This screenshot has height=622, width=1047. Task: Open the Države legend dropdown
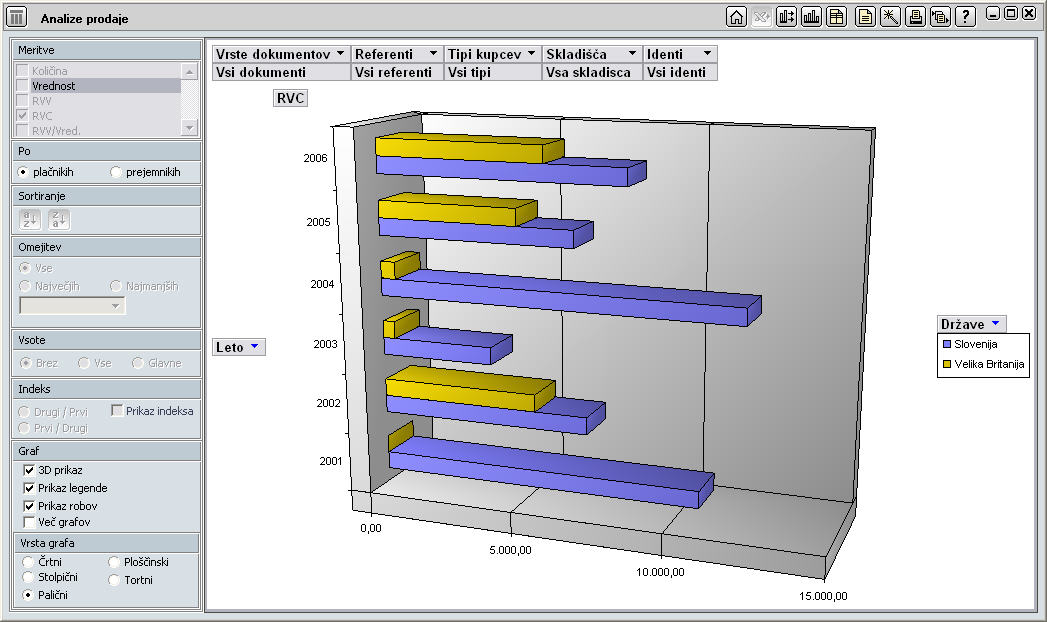click(995, 324)
